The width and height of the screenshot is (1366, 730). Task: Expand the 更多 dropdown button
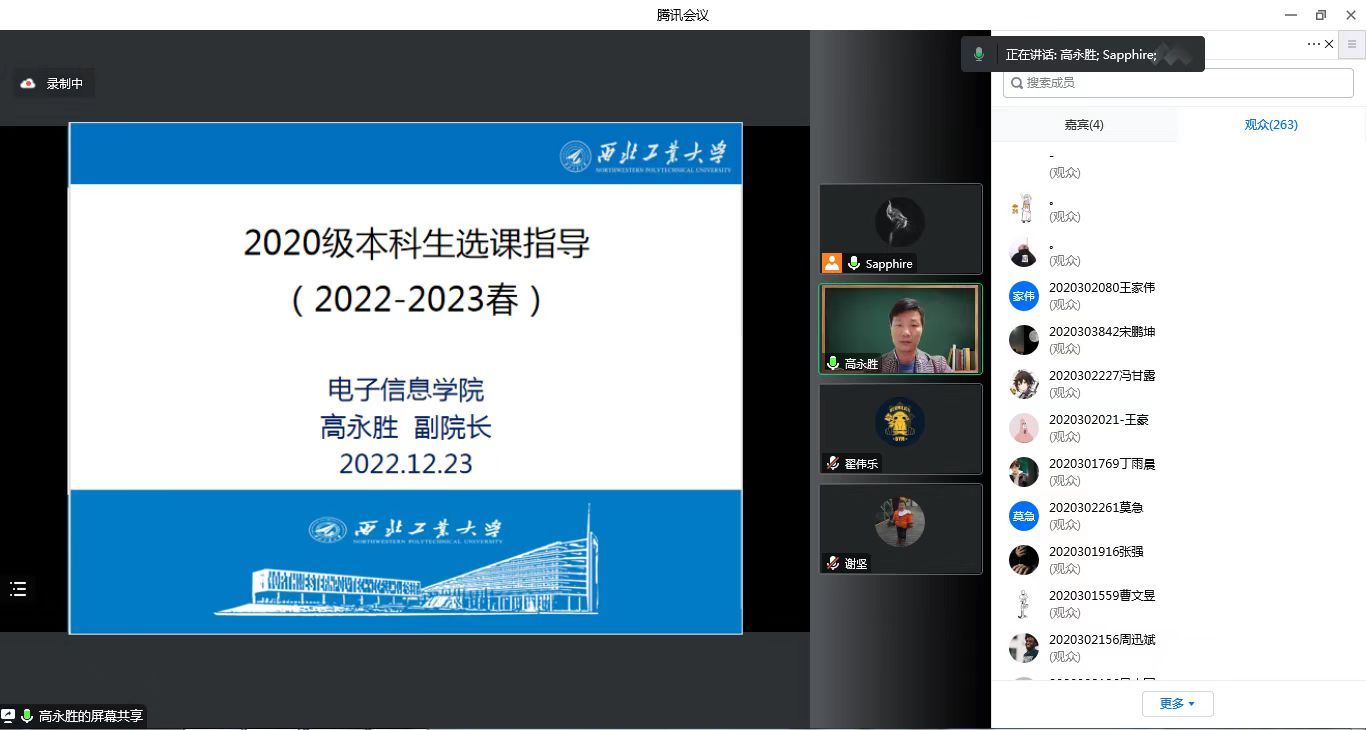pyautogui.click(x=1177, y=704)
